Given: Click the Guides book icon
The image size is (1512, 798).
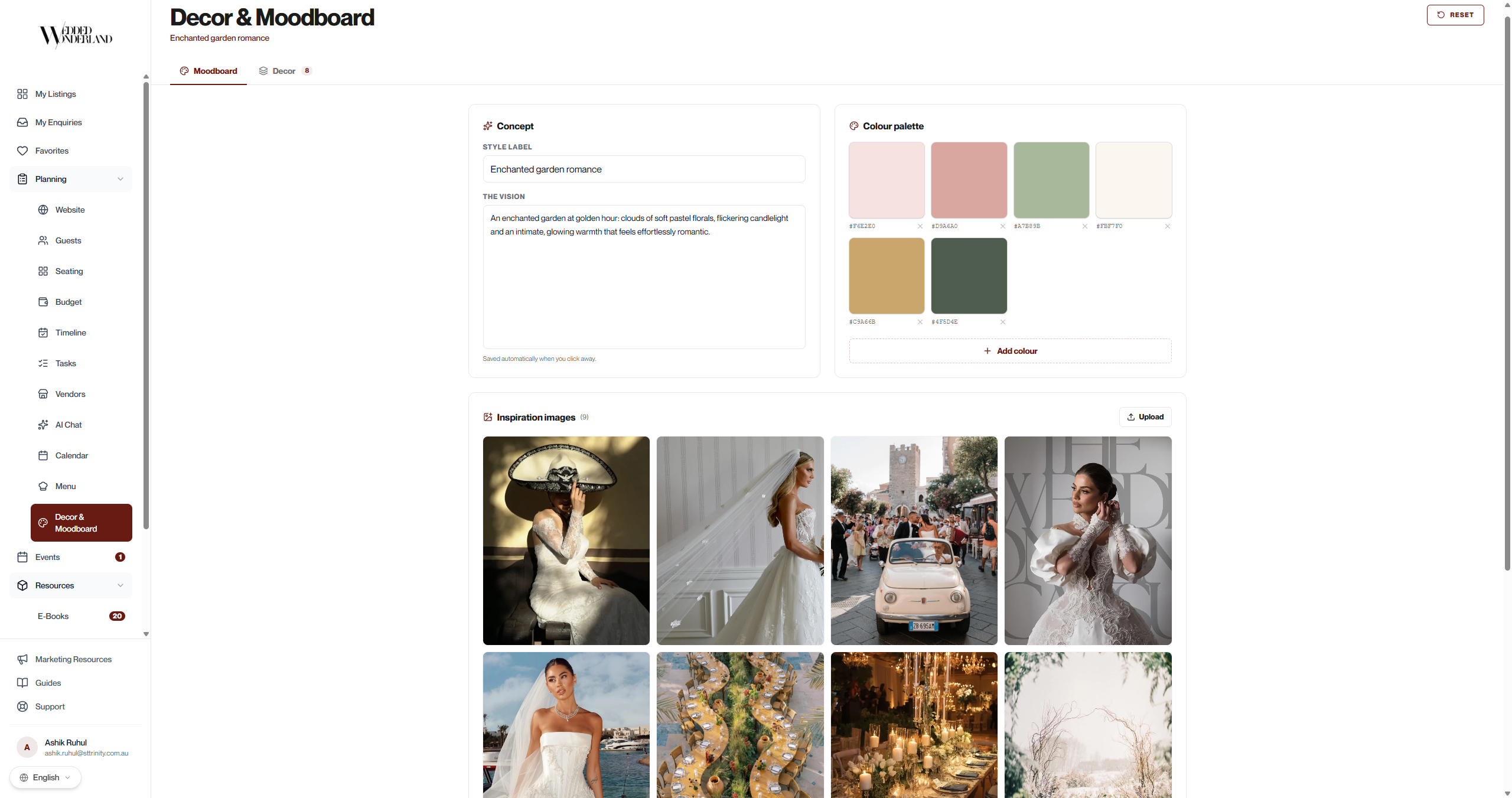Looking at the screenshot, I should [22, 683].
